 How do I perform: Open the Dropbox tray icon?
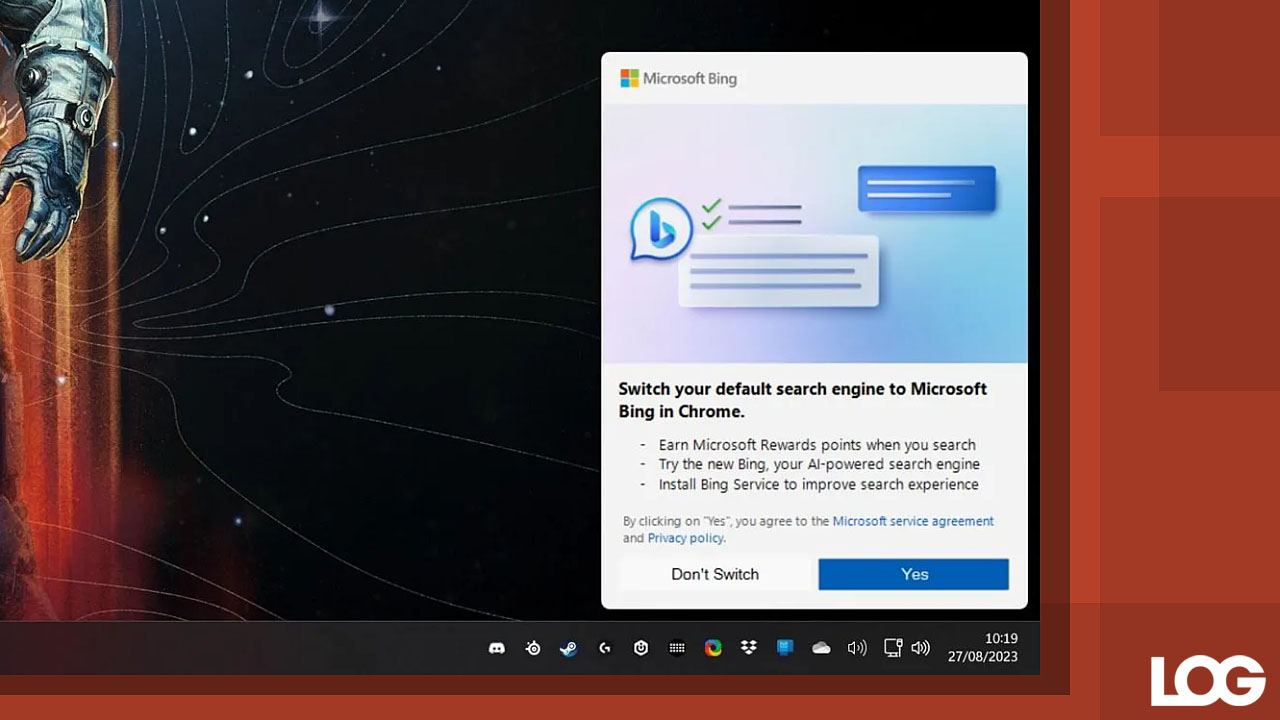click(749, 648)
